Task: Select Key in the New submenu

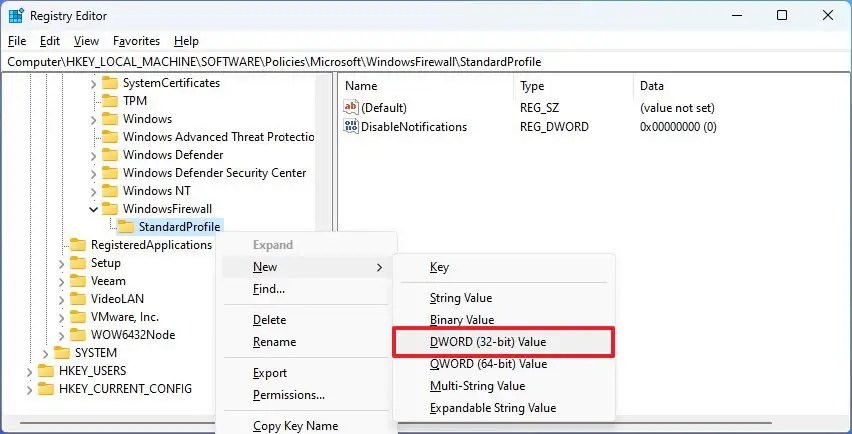Action: 504,267
